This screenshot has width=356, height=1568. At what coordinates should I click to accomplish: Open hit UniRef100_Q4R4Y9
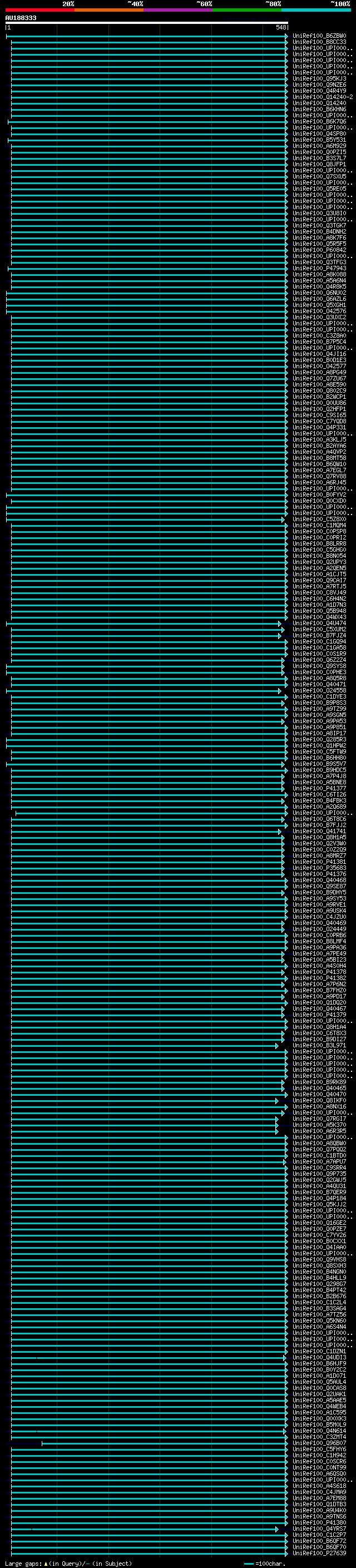pyautogui.click(x=319, y=91)
